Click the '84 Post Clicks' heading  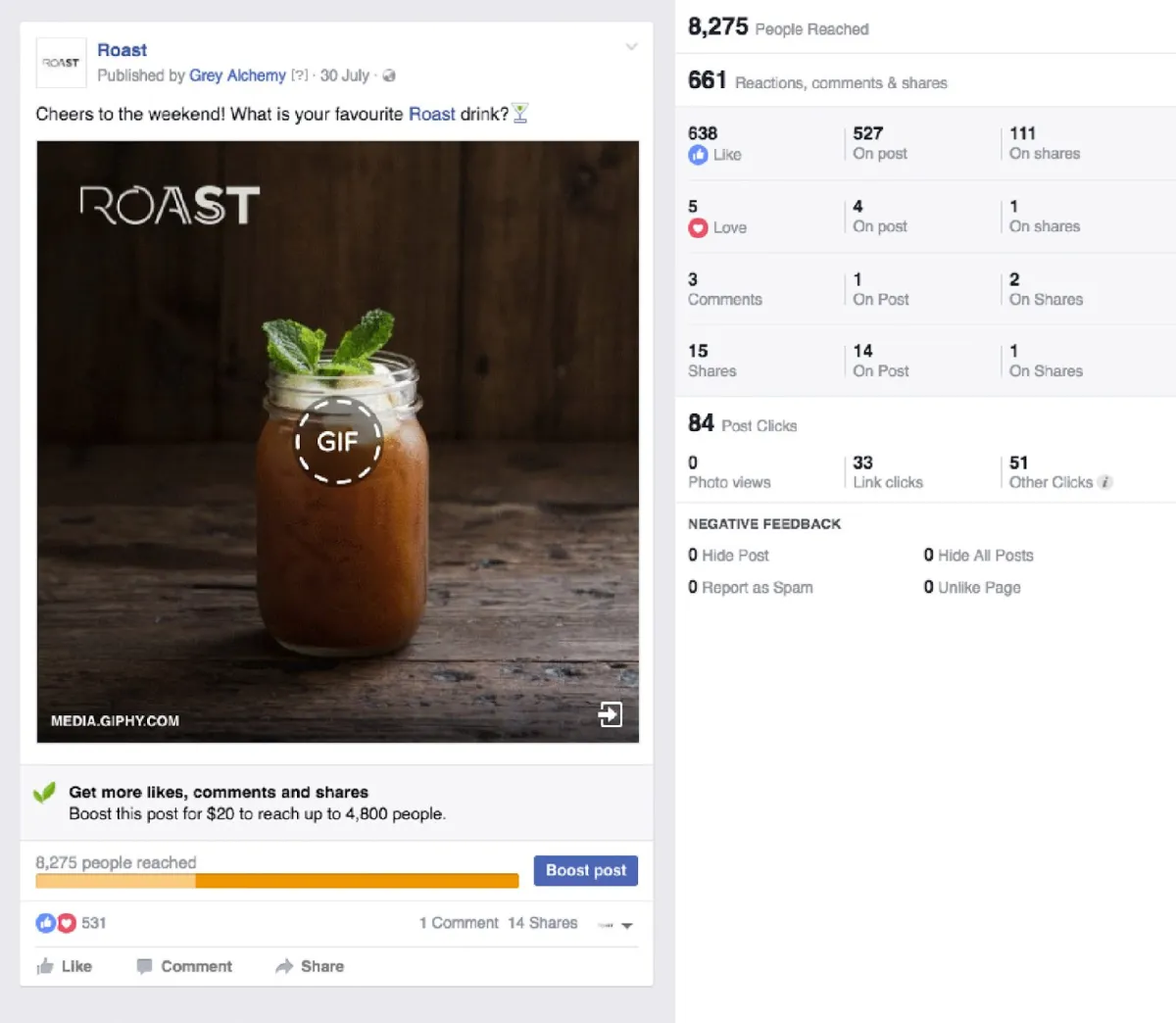coord(743,423)
